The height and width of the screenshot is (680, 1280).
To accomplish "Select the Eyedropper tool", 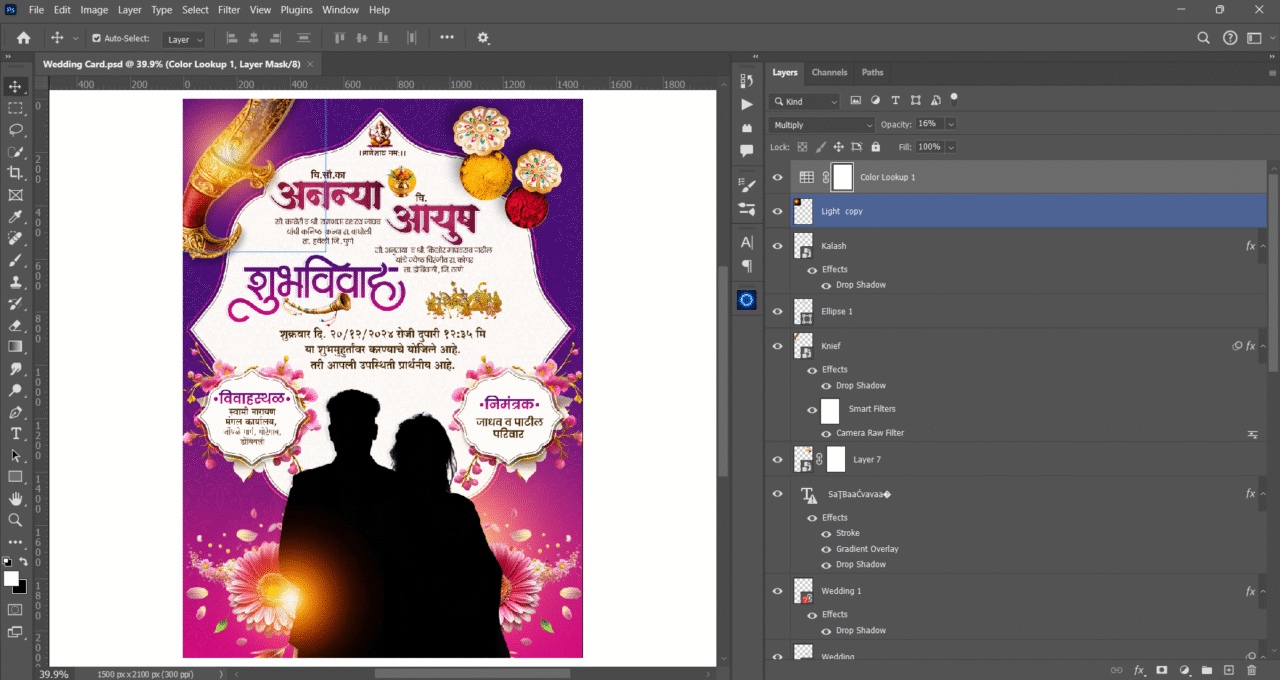I will (15, 217).
